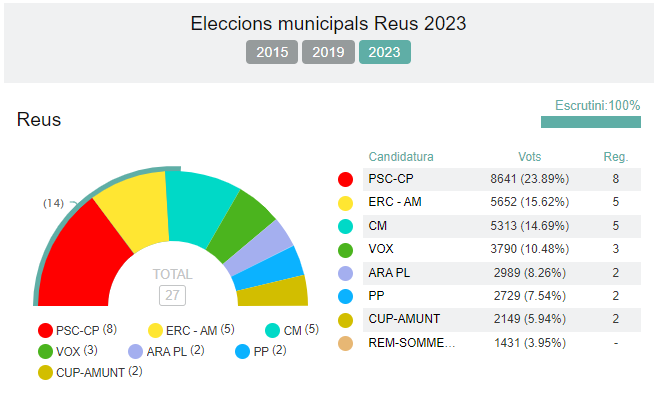Click the TOTAL 27 seats box

[172, 295]
